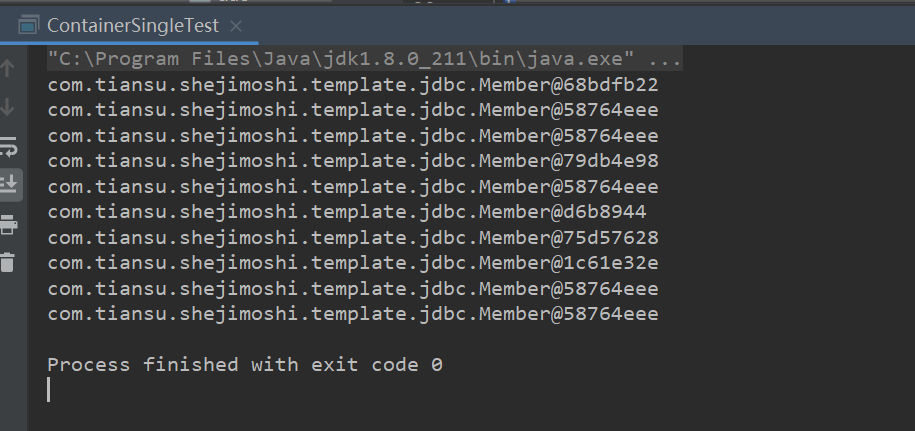915x431 pixels.
Task: Click the Member@75d57628 output line
Action: pyautogui.click(x=352, y=238)
